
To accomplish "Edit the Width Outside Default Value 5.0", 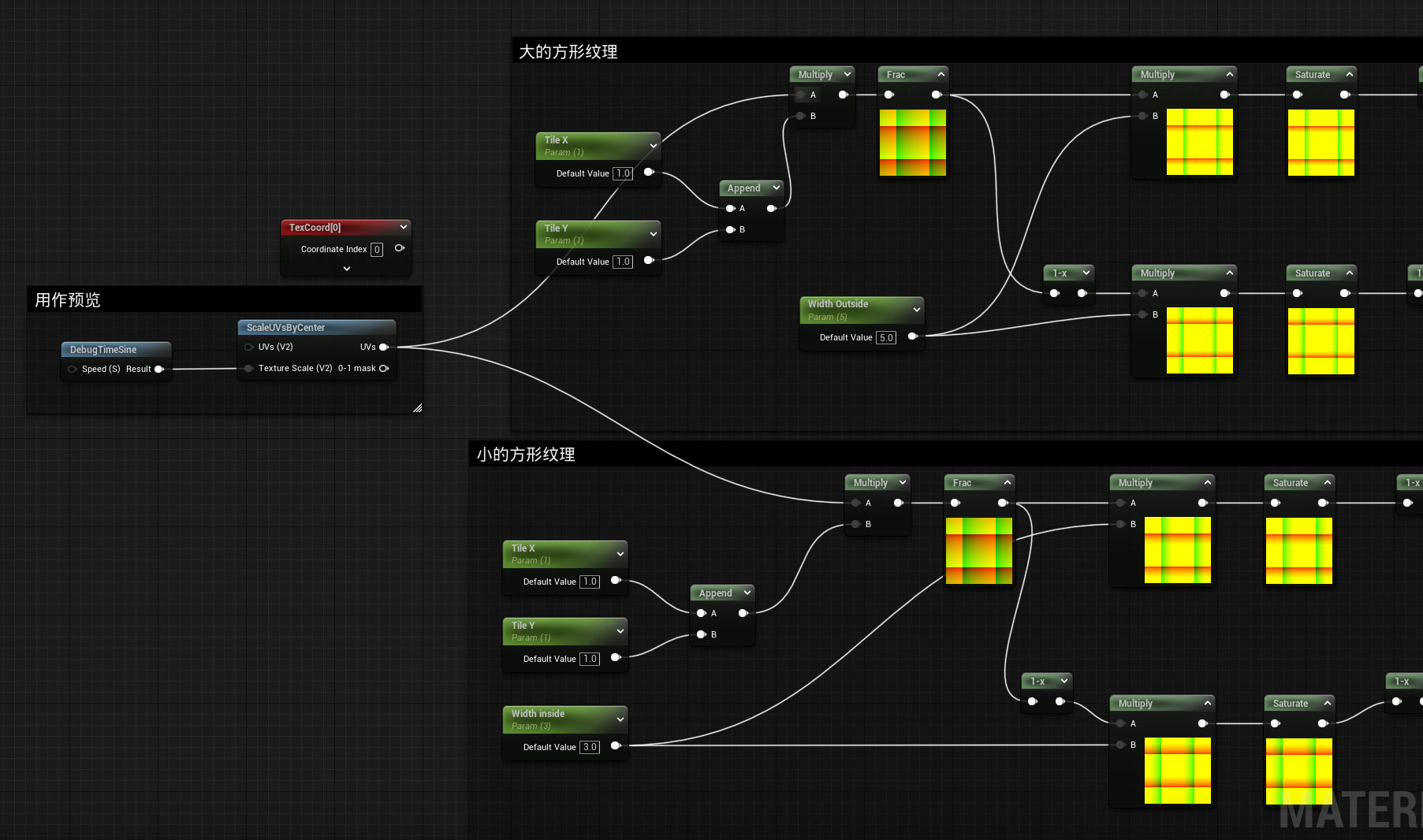I will click(x=886, y=337).
